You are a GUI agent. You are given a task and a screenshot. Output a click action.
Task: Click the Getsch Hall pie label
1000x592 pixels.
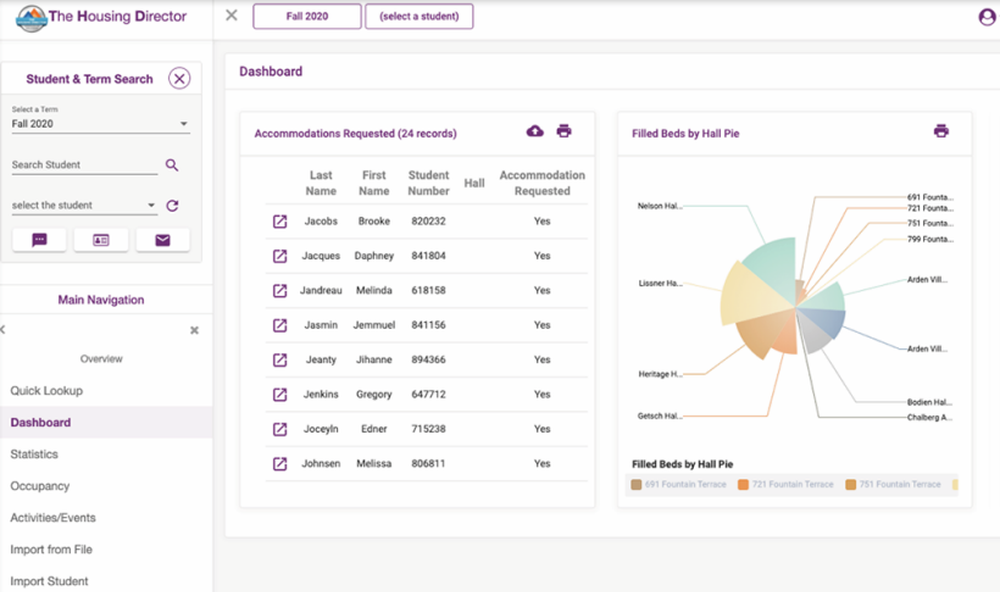click(659, 416)
